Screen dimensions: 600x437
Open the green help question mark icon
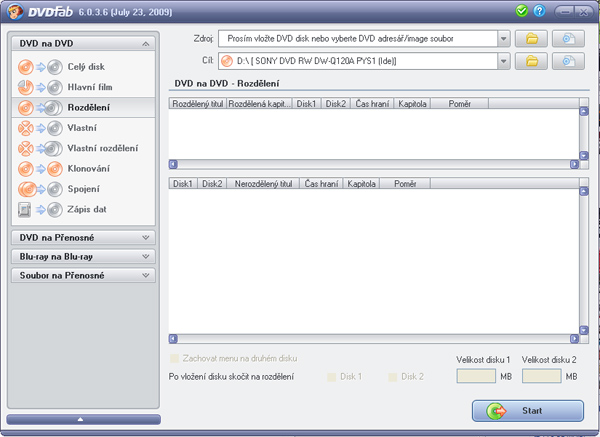(540, 11)
